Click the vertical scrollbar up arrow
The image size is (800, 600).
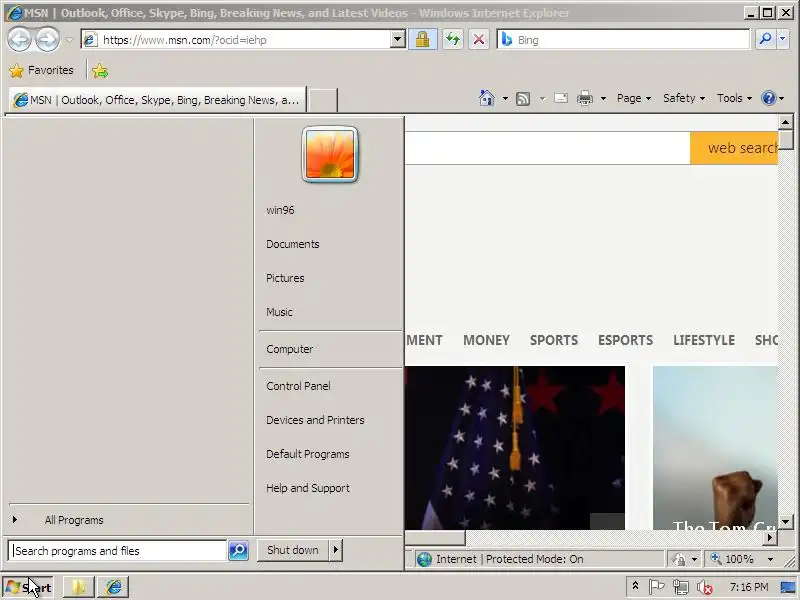[x=785, y=122]
